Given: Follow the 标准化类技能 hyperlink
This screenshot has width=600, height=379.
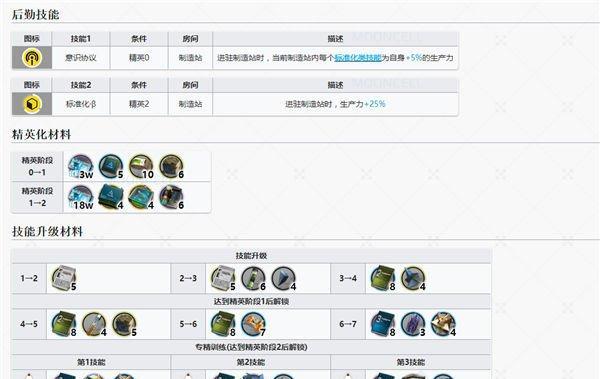Looking at the screenshot, I should (x=358, y=58).
